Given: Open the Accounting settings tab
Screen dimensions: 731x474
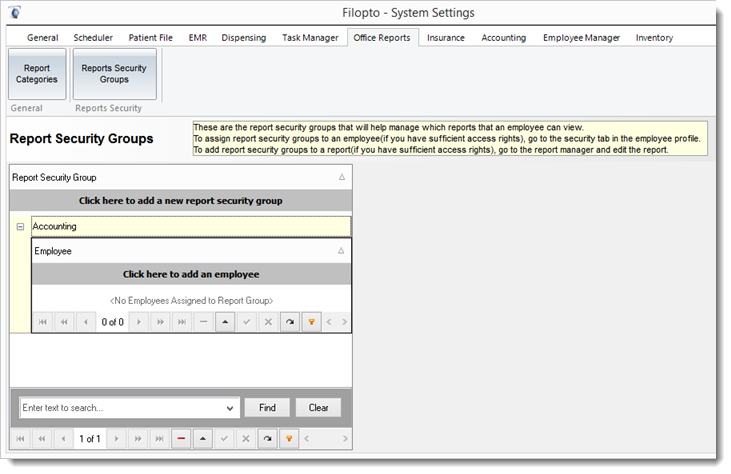Looking at the screenshot, I should pyautogui.click(x=503, y=38).
